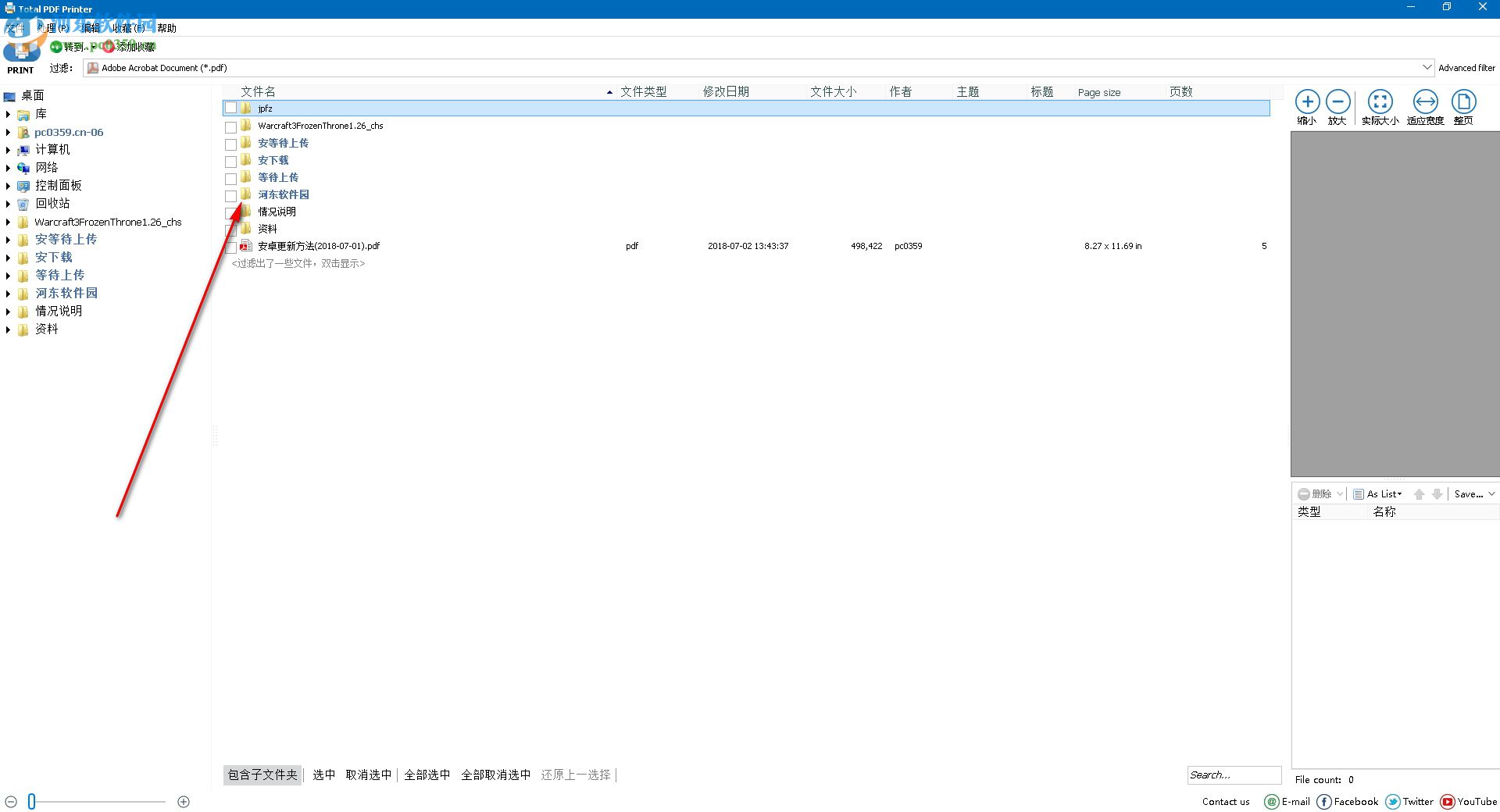Click the fit width (适应宽度) icon
The image size is (1500, 812).
(x=1424, y=102)
